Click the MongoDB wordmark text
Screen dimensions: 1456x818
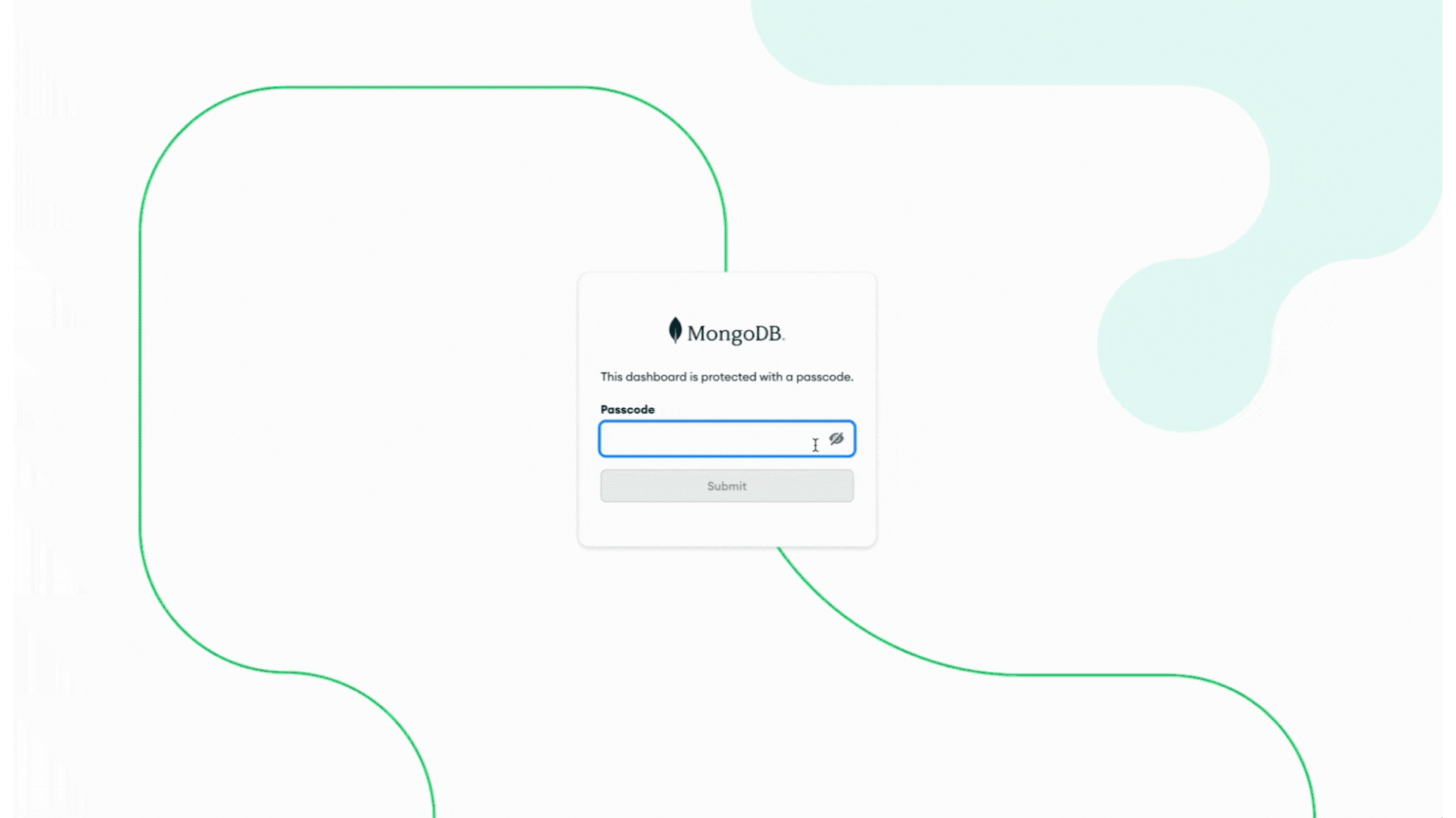(x=736, y=332)
